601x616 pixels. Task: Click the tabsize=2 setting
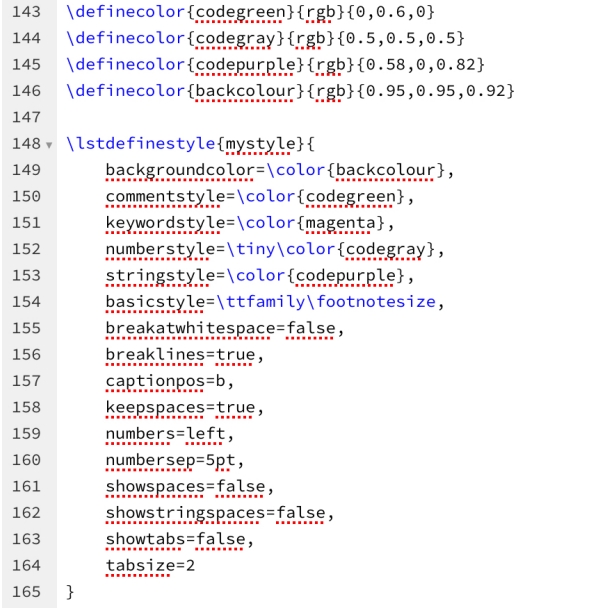click(150, 565)
